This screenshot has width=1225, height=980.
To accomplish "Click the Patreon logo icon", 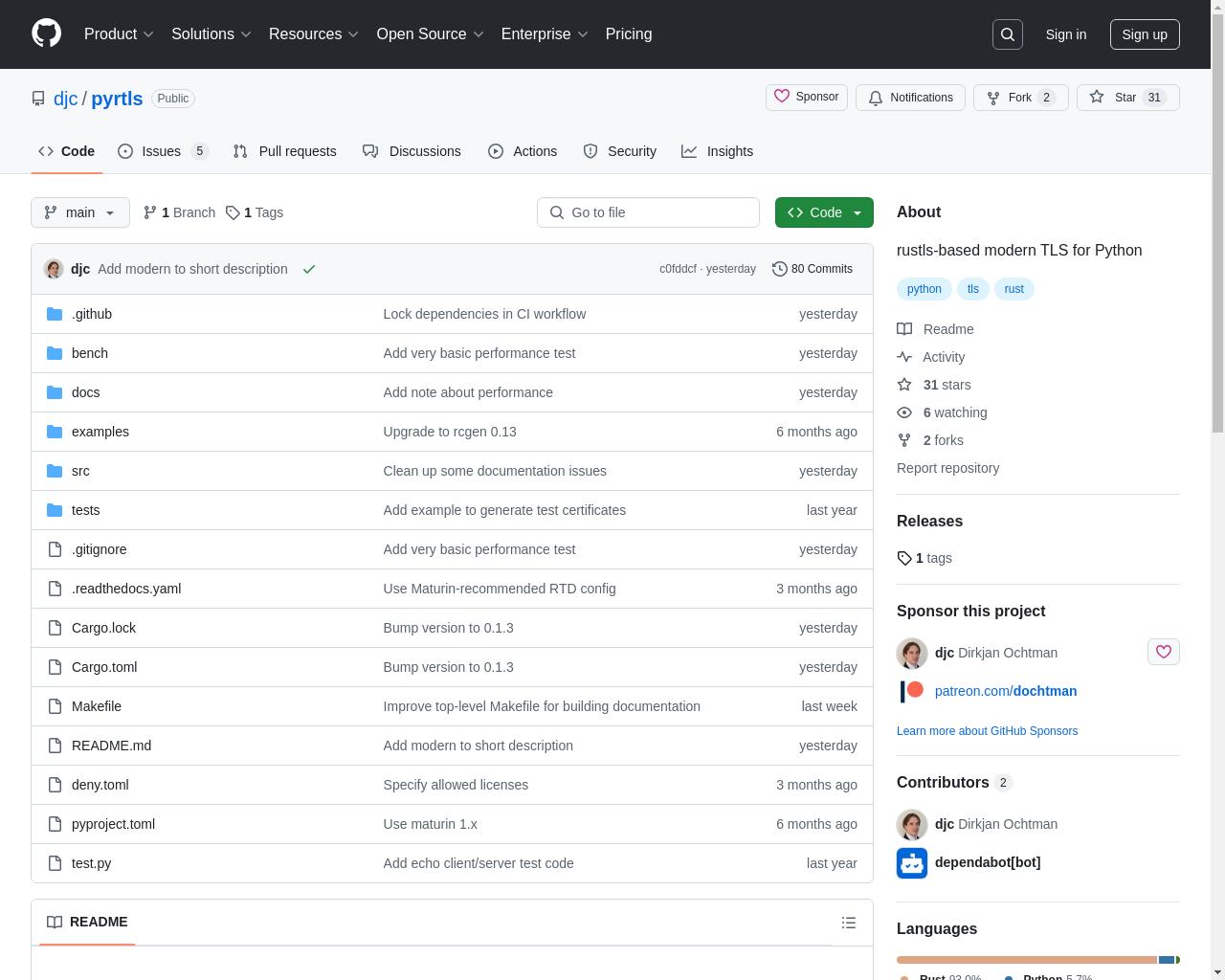I will click(x=912, y=691).
